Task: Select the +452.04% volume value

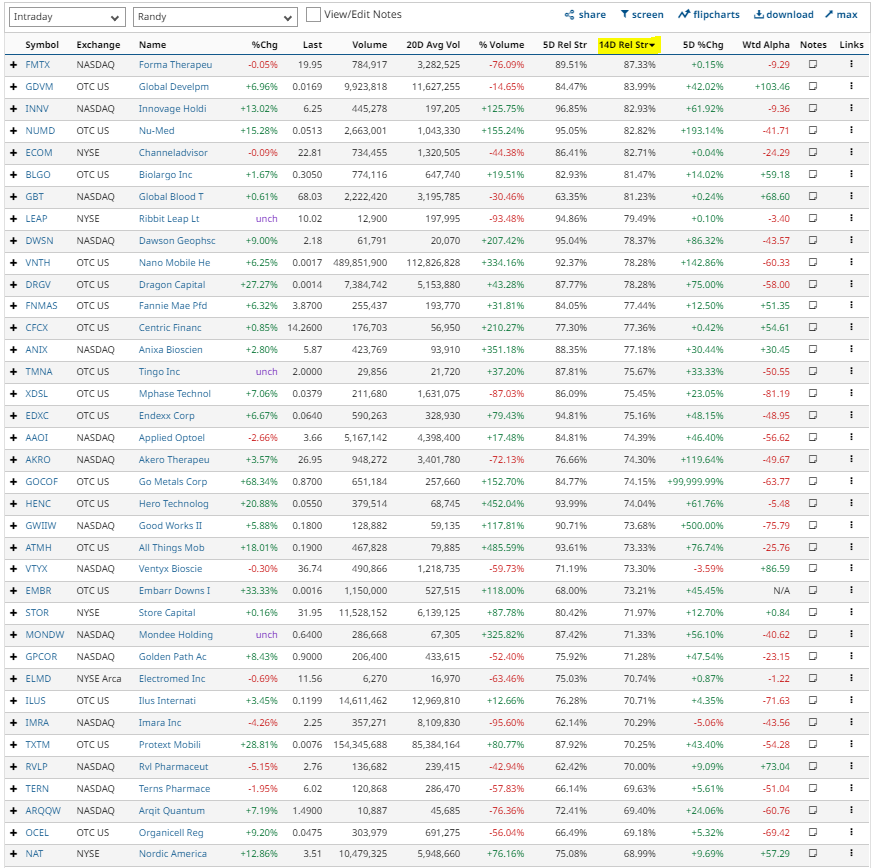Action: click(503, 504)
